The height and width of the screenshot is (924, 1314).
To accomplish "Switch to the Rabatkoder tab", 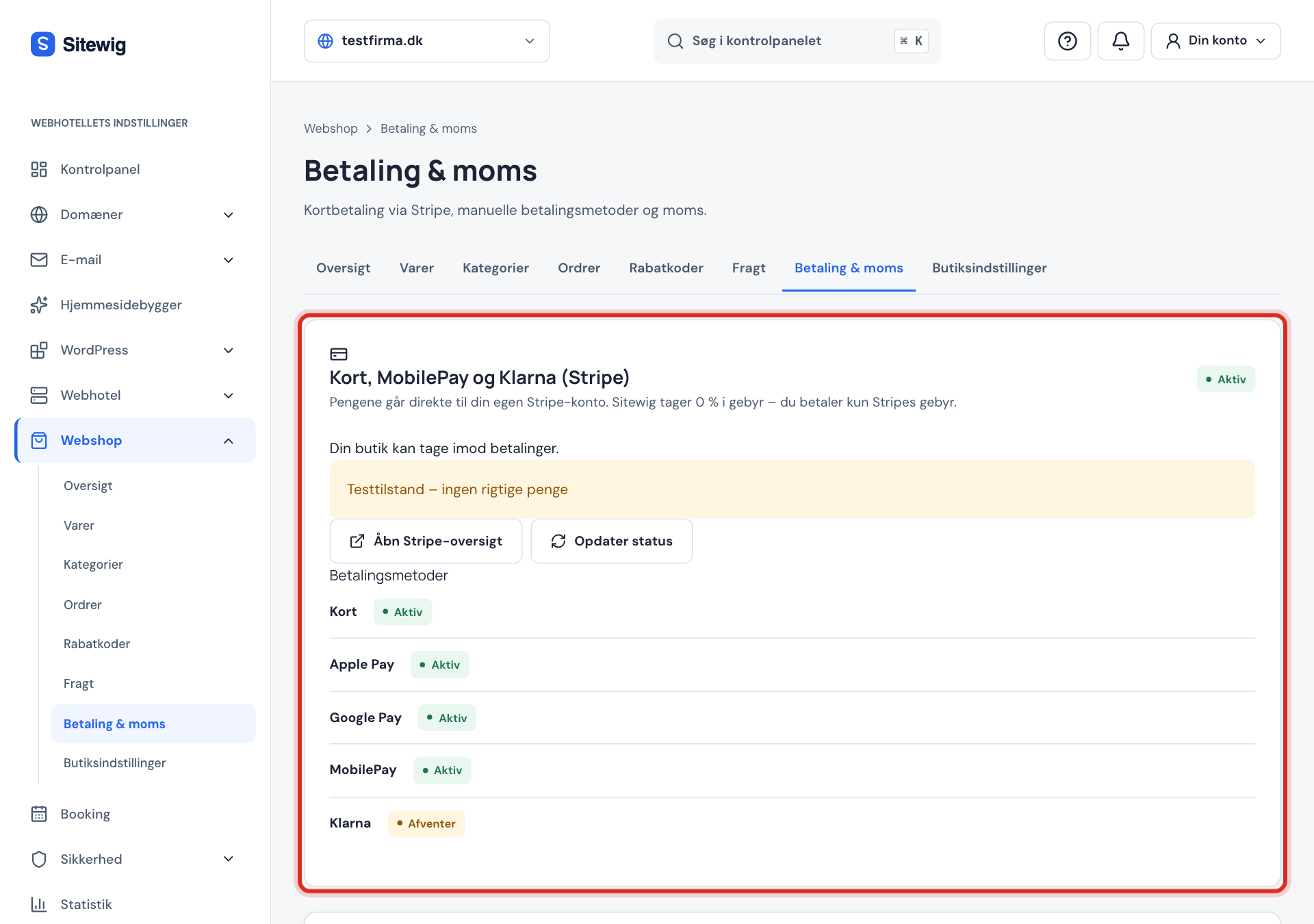I will coord(666,268).
